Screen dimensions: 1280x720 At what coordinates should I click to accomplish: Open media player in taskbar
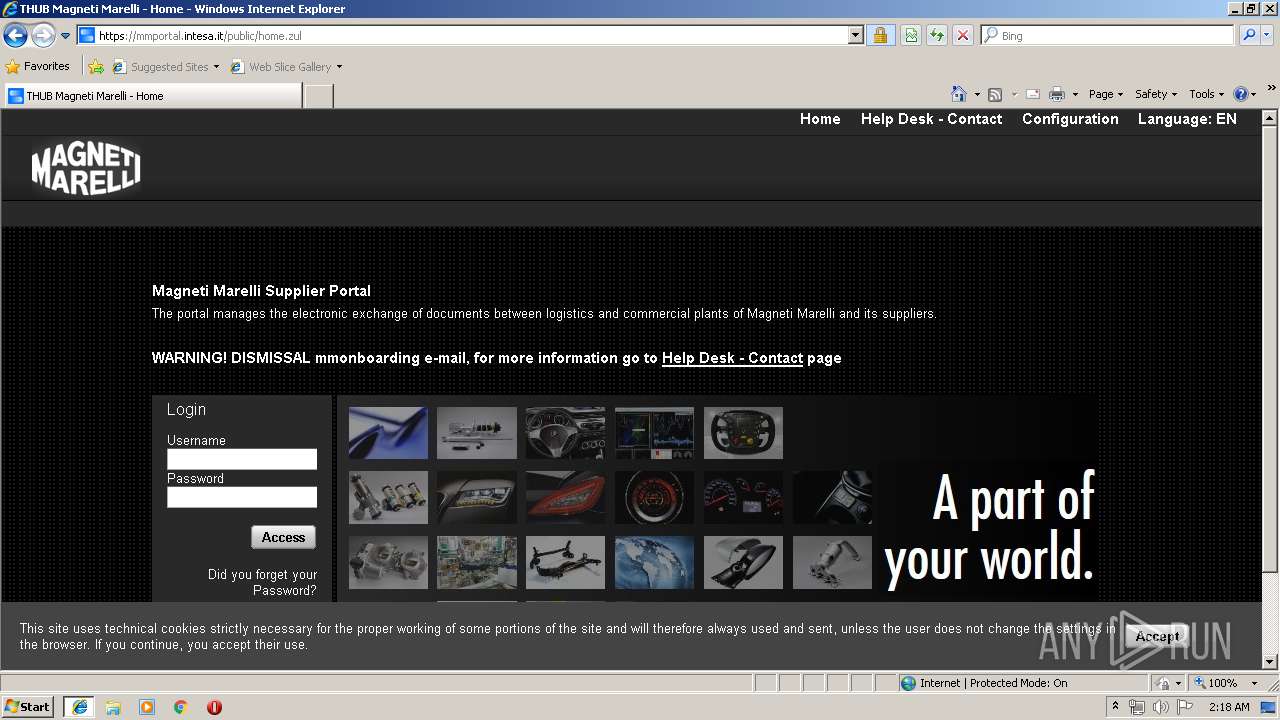point(147,707)
